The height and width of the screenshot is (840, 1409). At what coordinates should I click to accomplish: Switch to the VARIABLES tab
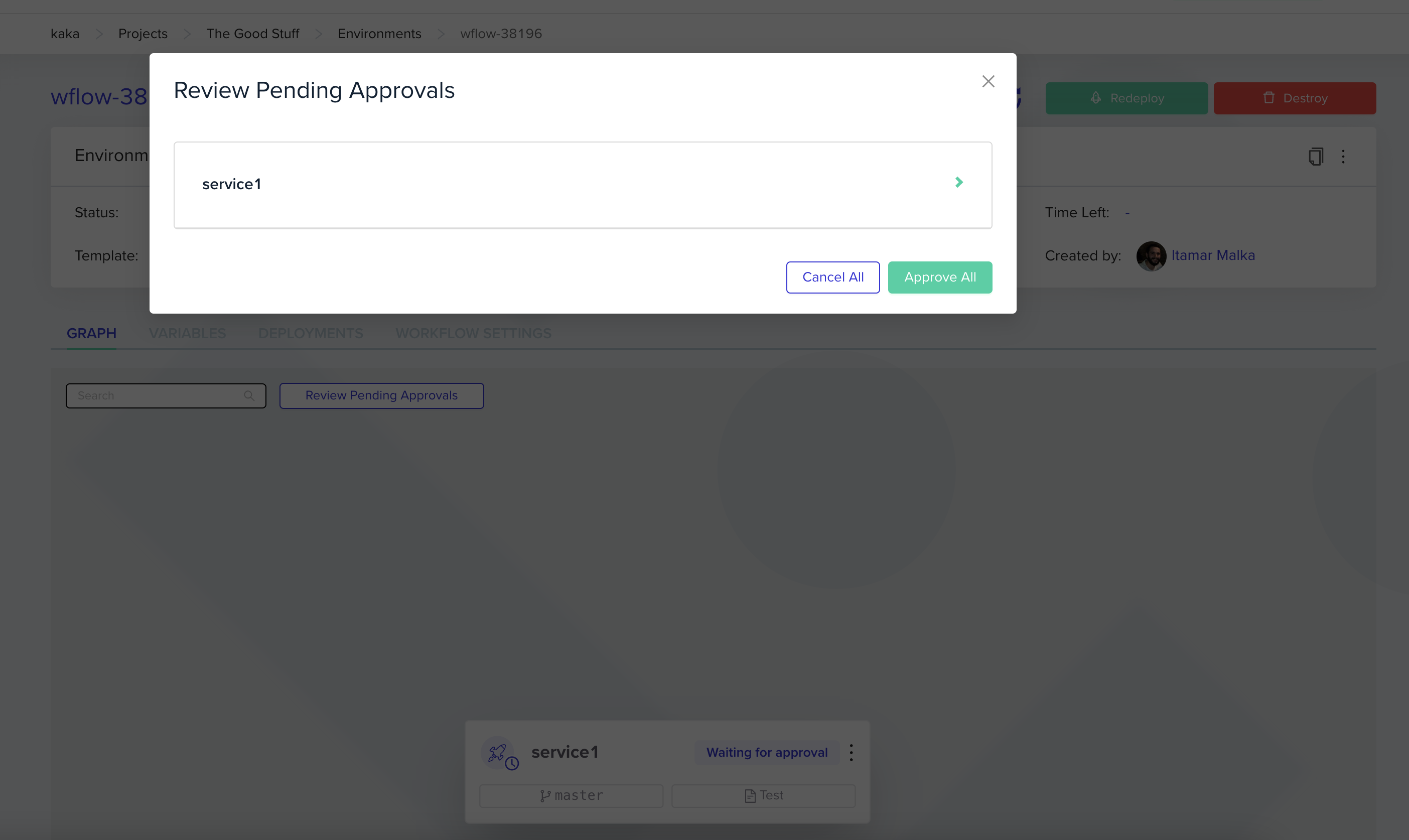pyautogui.click(x=187, y=333)
